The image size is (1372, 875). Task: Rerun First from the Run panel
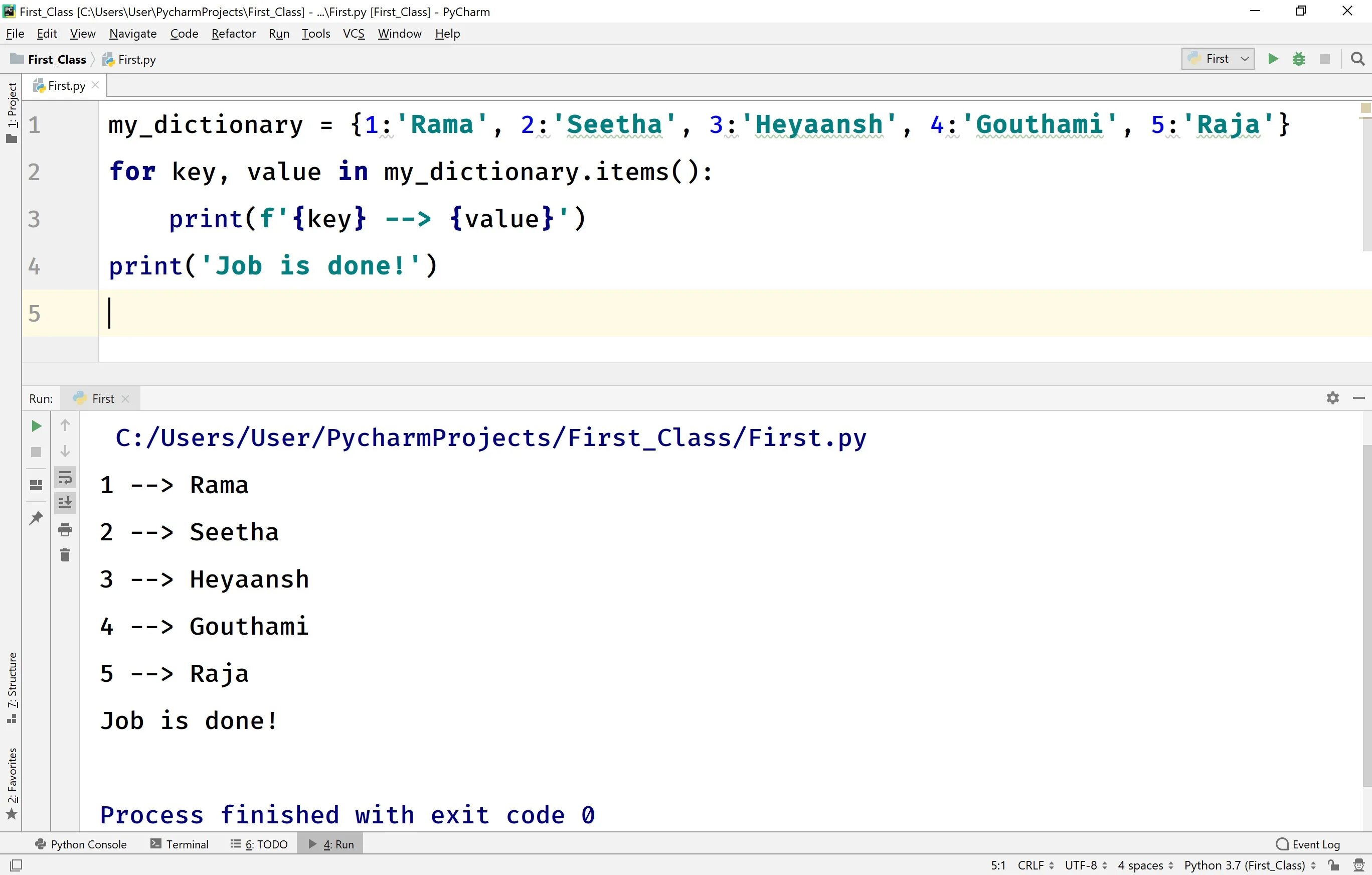(36, 426)
